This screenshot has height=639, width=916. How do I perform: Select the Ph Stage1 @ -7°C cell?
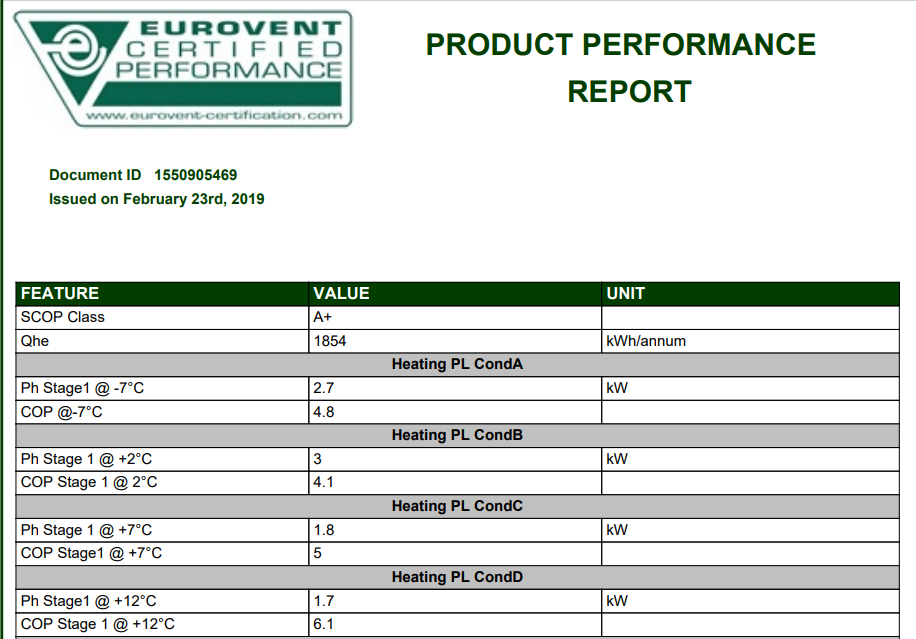pos(162,388)
